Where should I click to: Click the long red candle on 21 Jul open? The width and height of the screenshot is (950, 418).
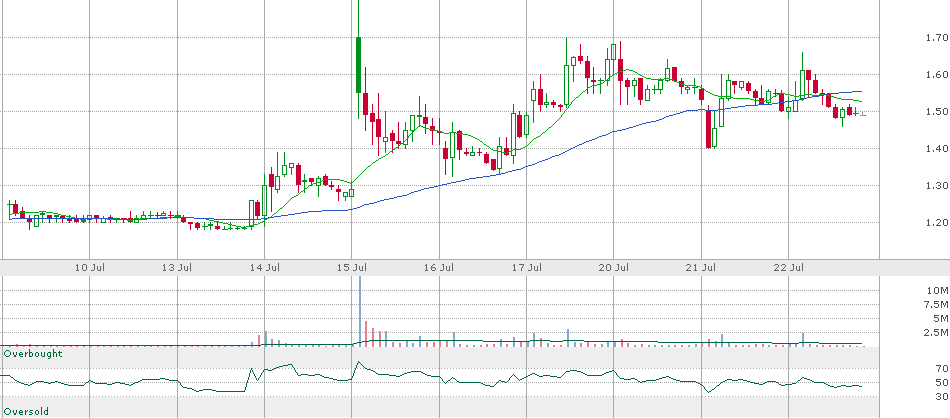point(708,127)
